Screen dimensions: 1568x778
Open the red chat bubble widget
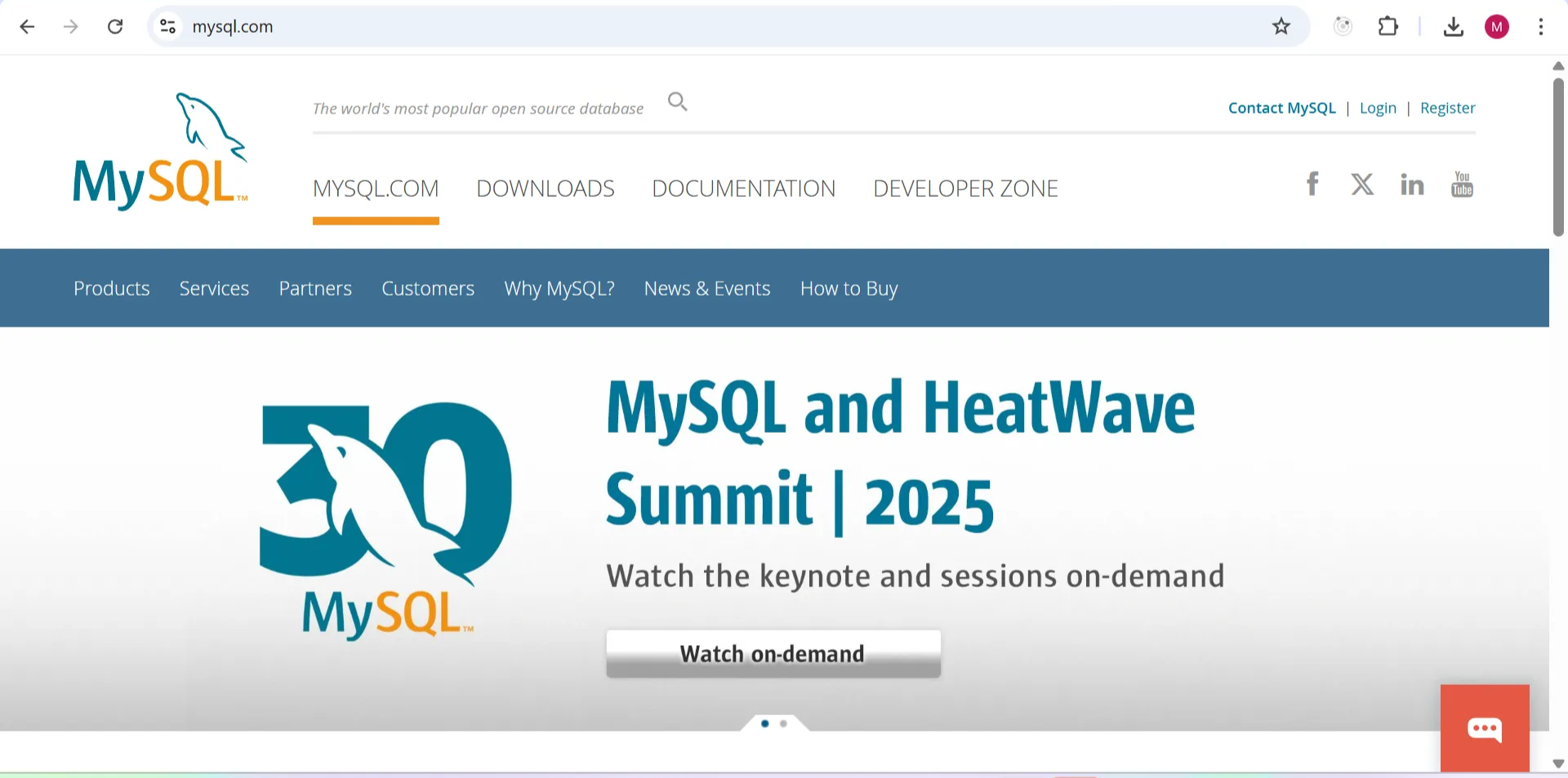pos(1485,728)
